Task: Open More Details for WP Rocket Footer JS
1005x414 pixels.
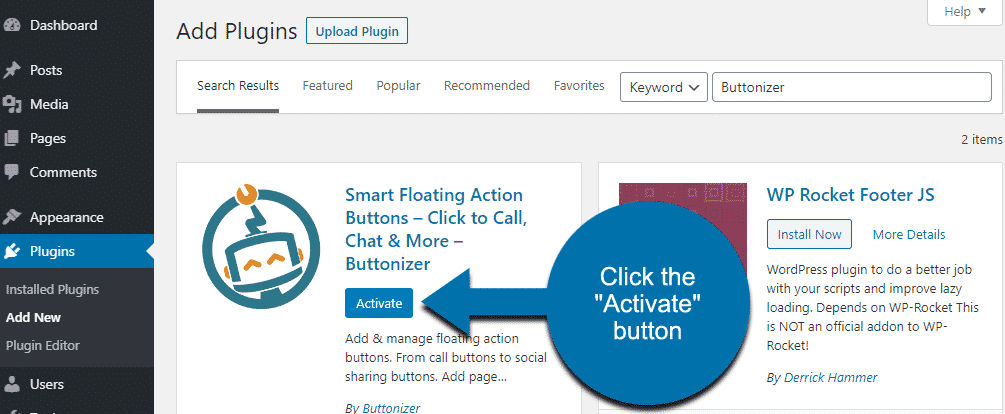Action: coord(909,235)
